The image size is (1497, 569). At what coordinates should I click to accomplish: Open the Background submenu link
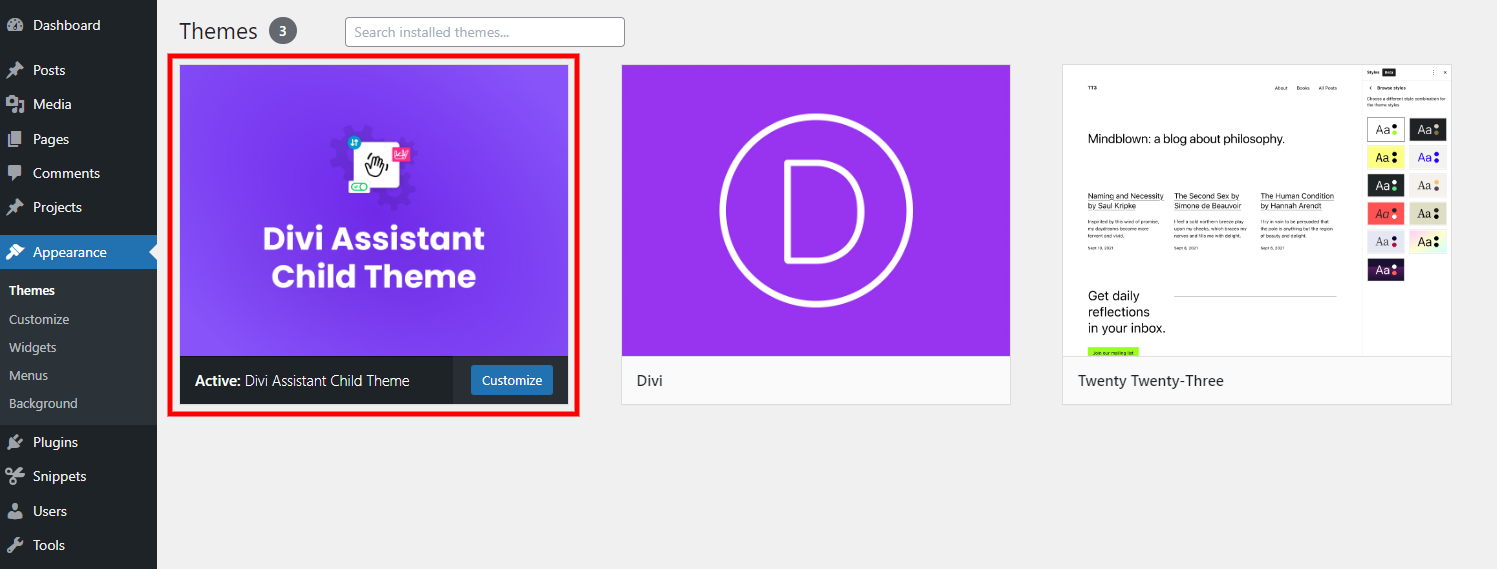[43, 403]
